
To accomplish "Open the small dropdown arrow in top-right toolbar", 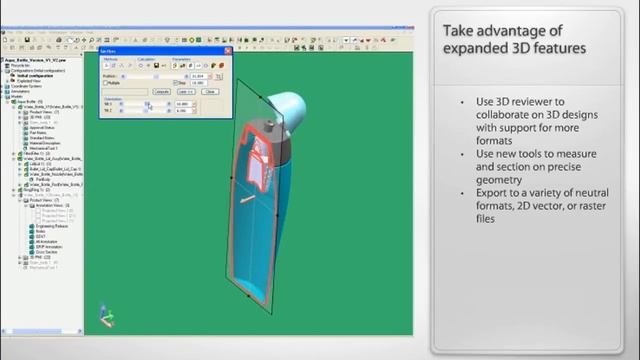I will pyautogui.click(x=346, y=40).
